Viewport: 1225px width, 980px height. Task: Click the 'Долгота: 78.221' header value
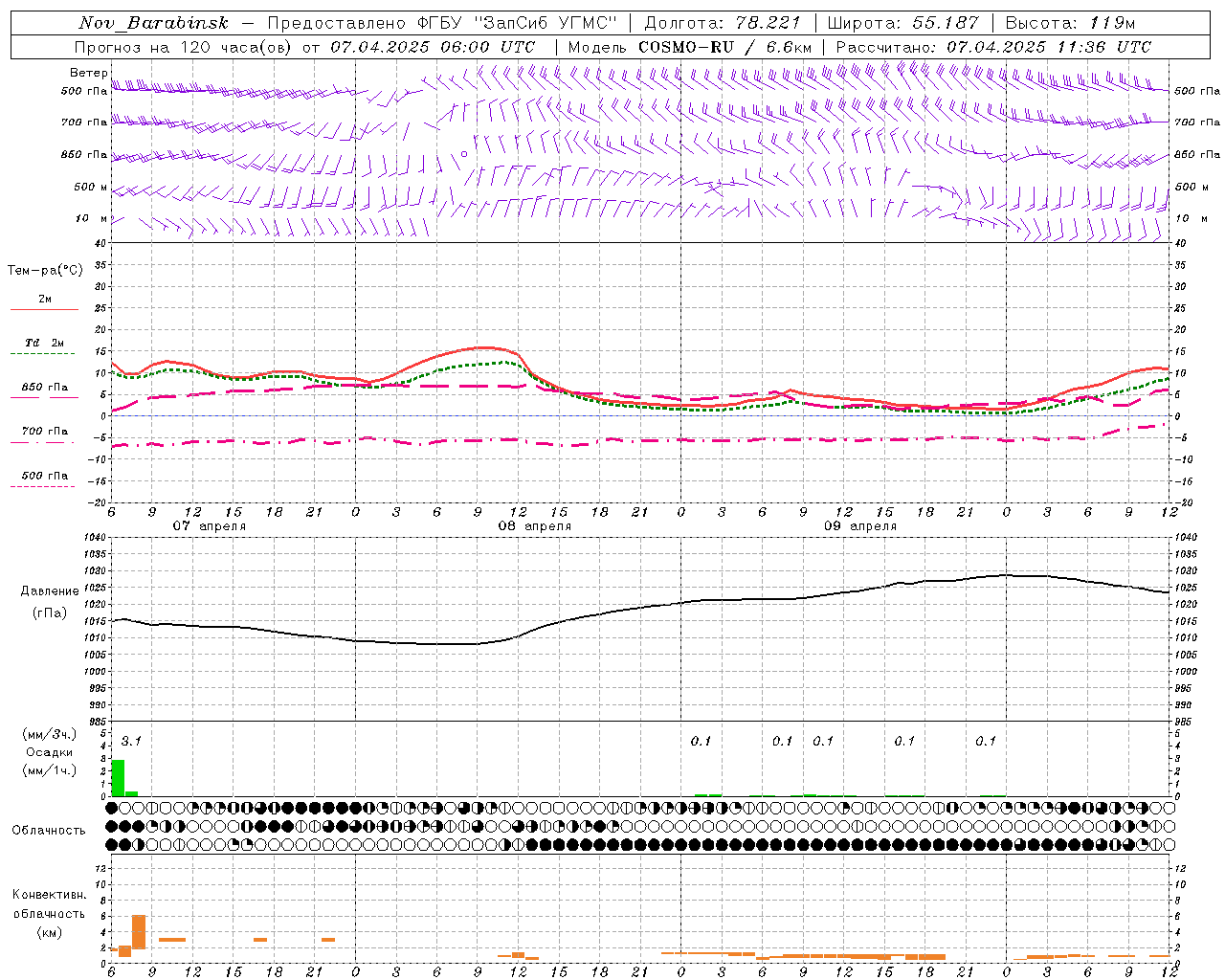(x=723, y=23)
